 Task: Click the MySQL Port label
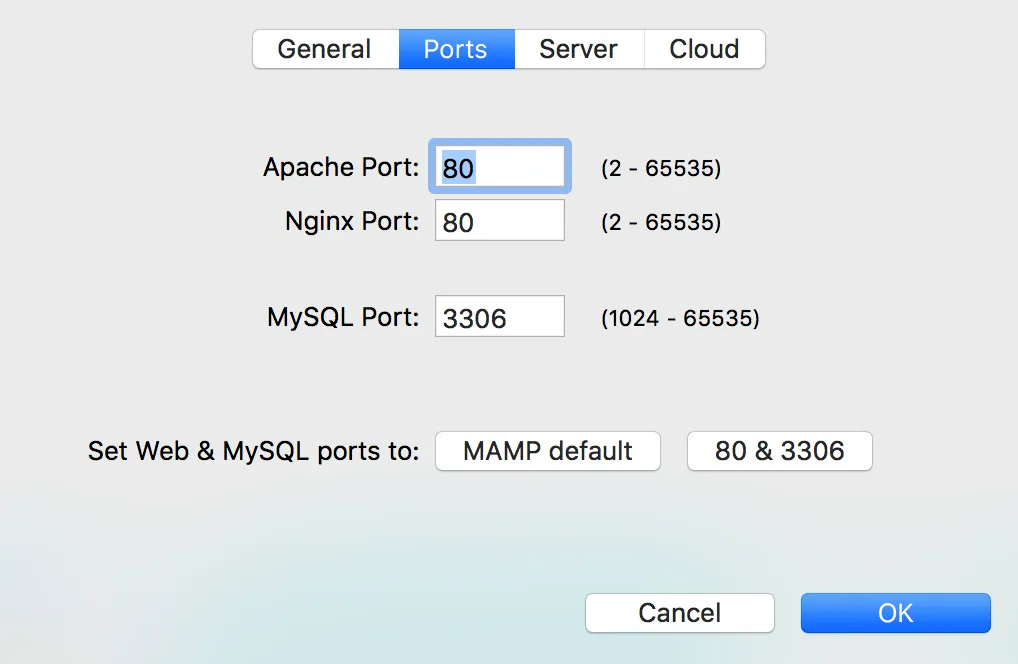pos(343,317)
